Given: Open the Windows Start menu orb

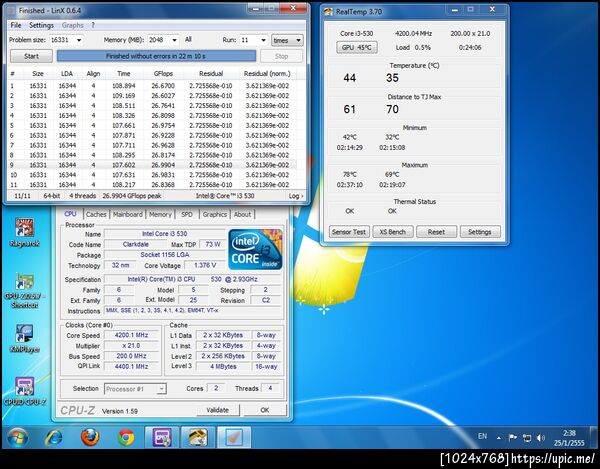Looking at the screenshot, I should (17, 438).
